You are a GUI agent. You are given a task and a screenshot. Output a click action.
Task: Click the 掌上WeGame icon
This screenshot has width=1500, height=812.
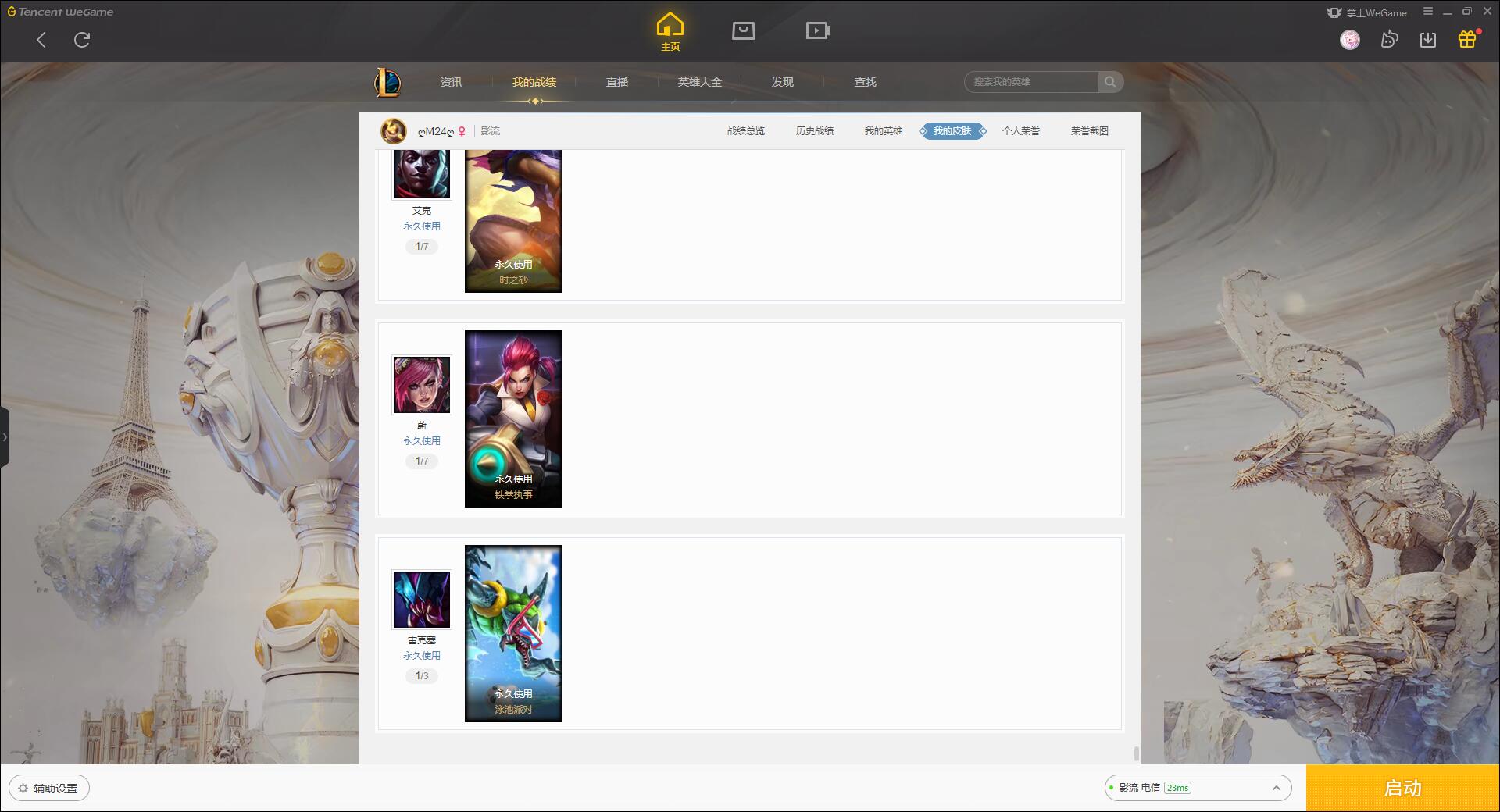pyautogui.click(x=1334, y=12)
